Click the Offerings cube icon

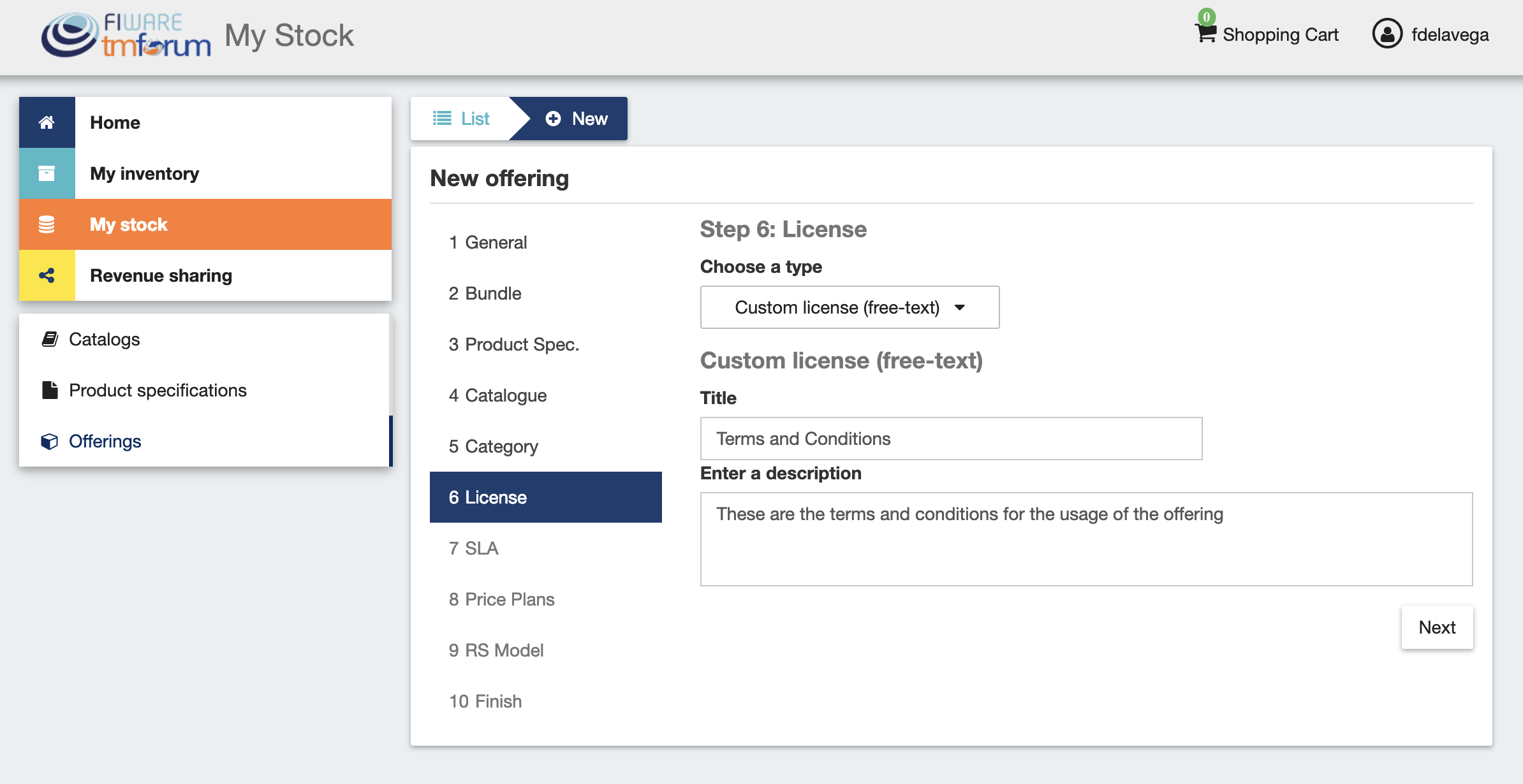(x=50, y=441)
